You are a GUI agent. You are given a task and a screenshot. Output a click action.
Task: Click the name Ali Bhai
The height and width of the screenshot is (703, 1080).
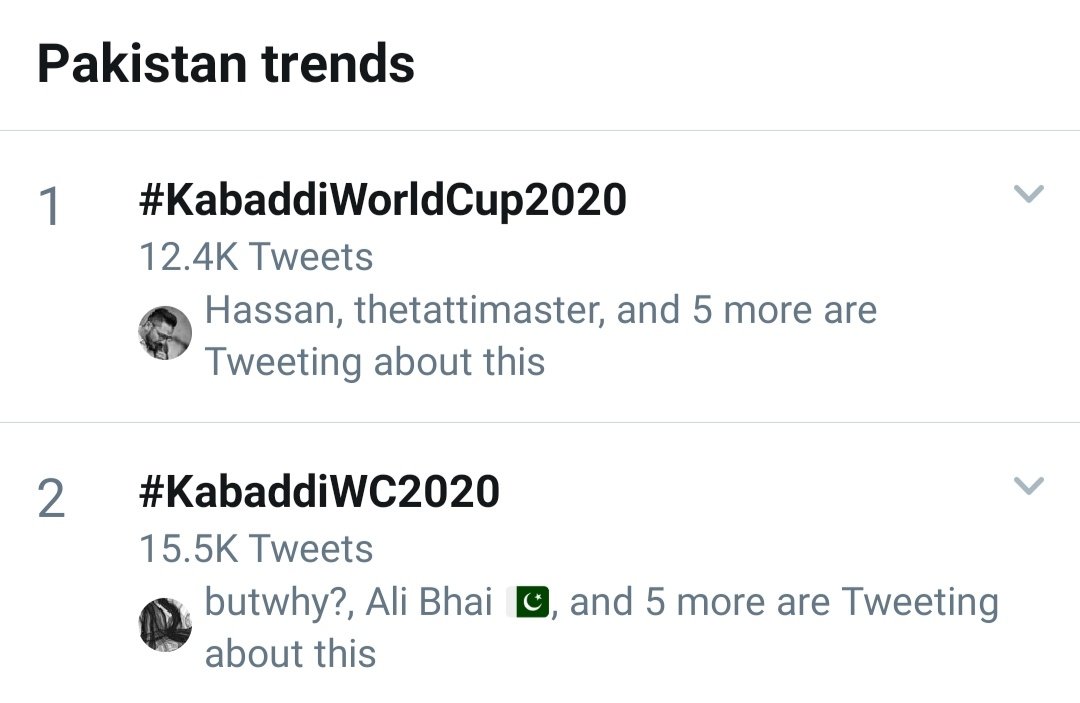pos(429,602)
